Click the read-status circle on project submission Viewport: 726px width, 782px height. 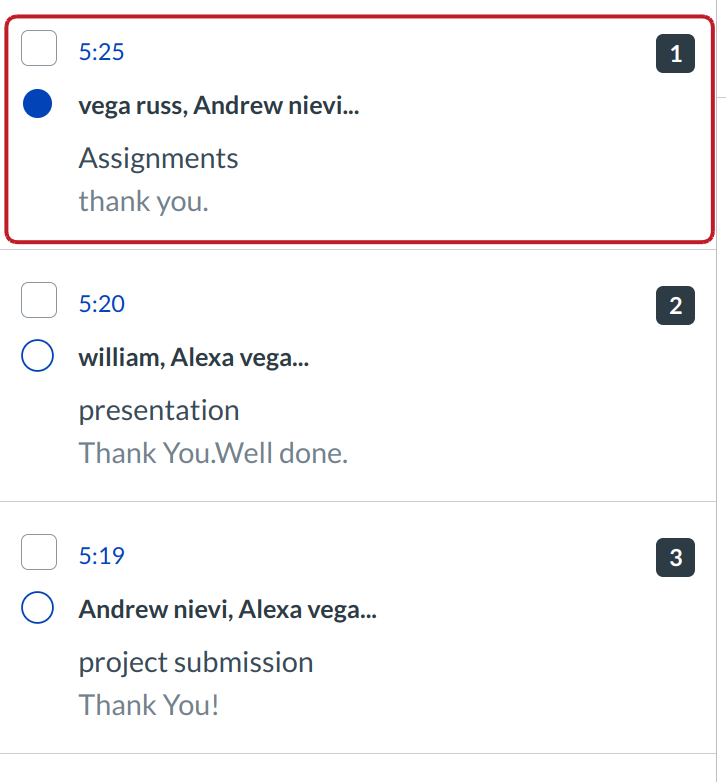point(37,608)
